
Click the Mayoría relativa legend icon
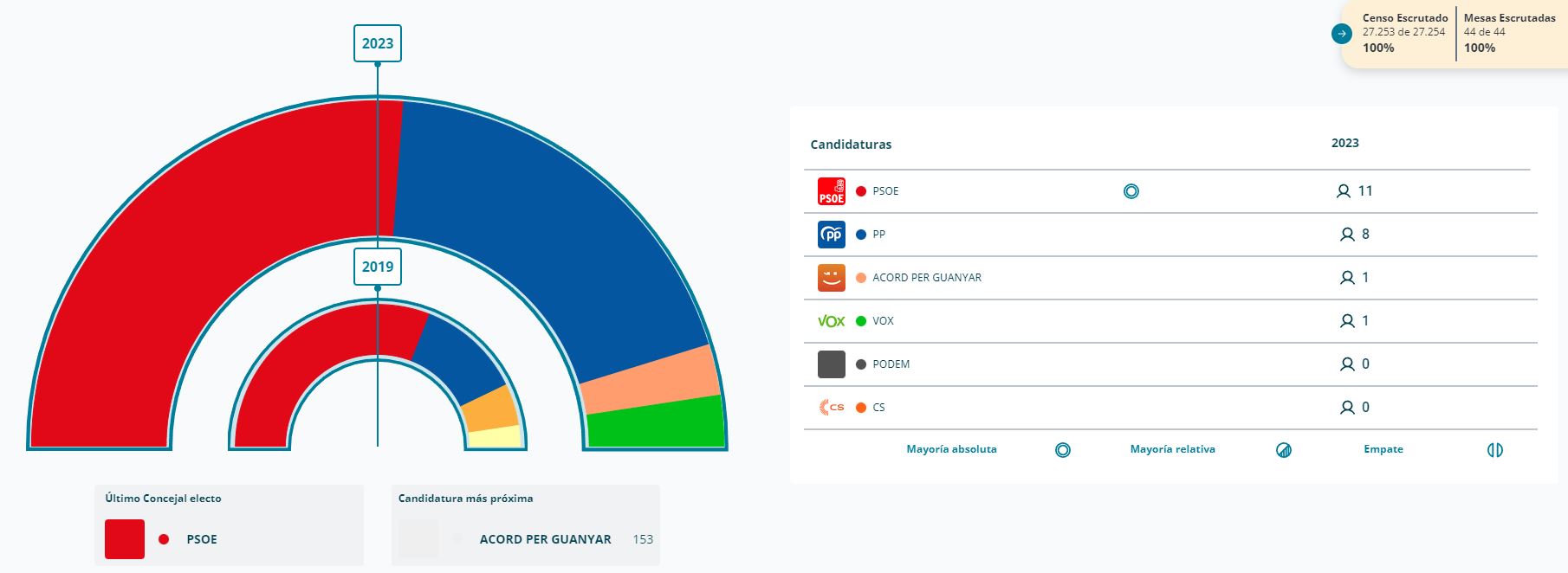point(1284,450)
